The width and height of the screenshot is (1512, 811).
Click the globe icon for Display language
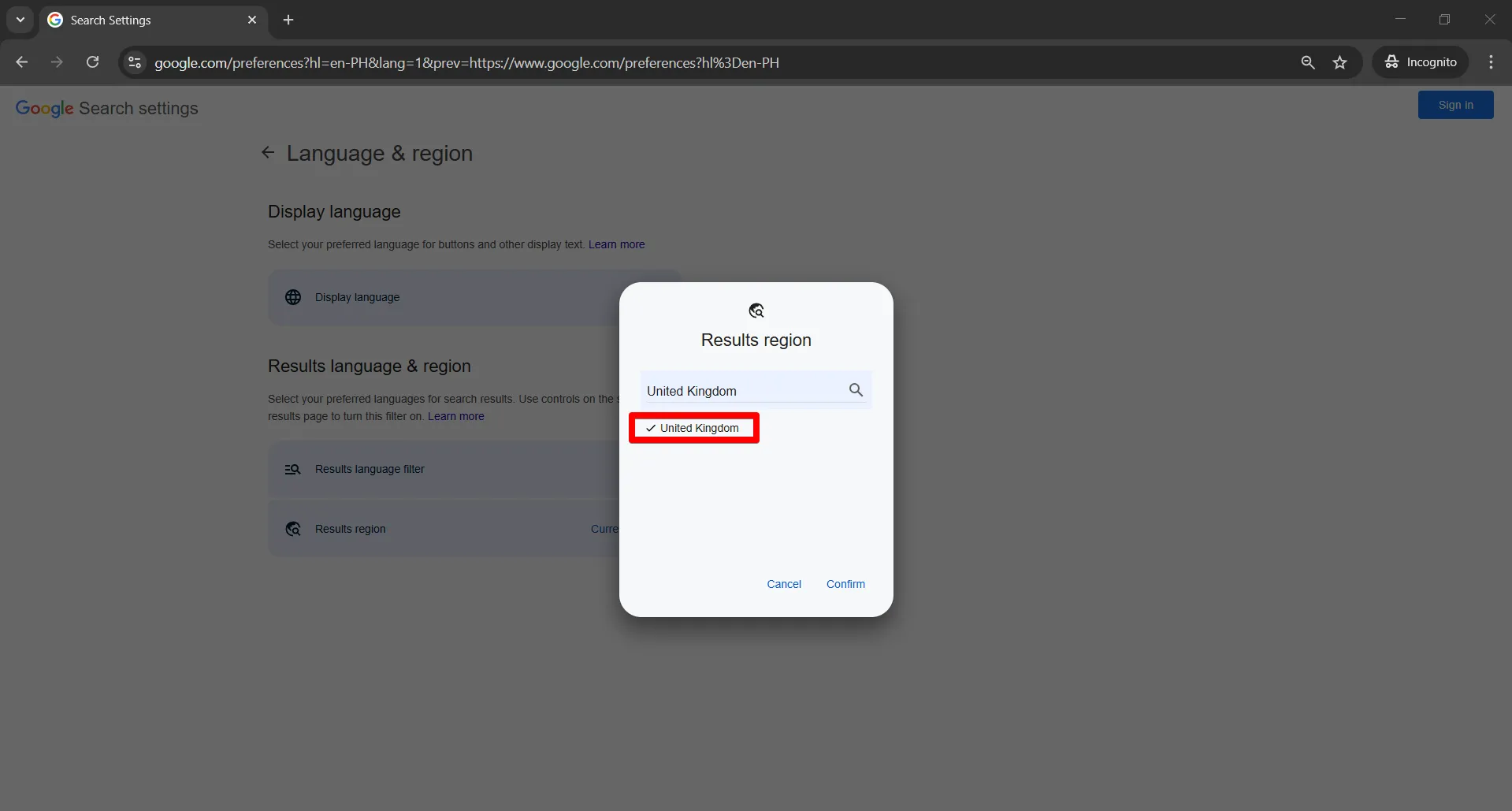pos(293,297)
